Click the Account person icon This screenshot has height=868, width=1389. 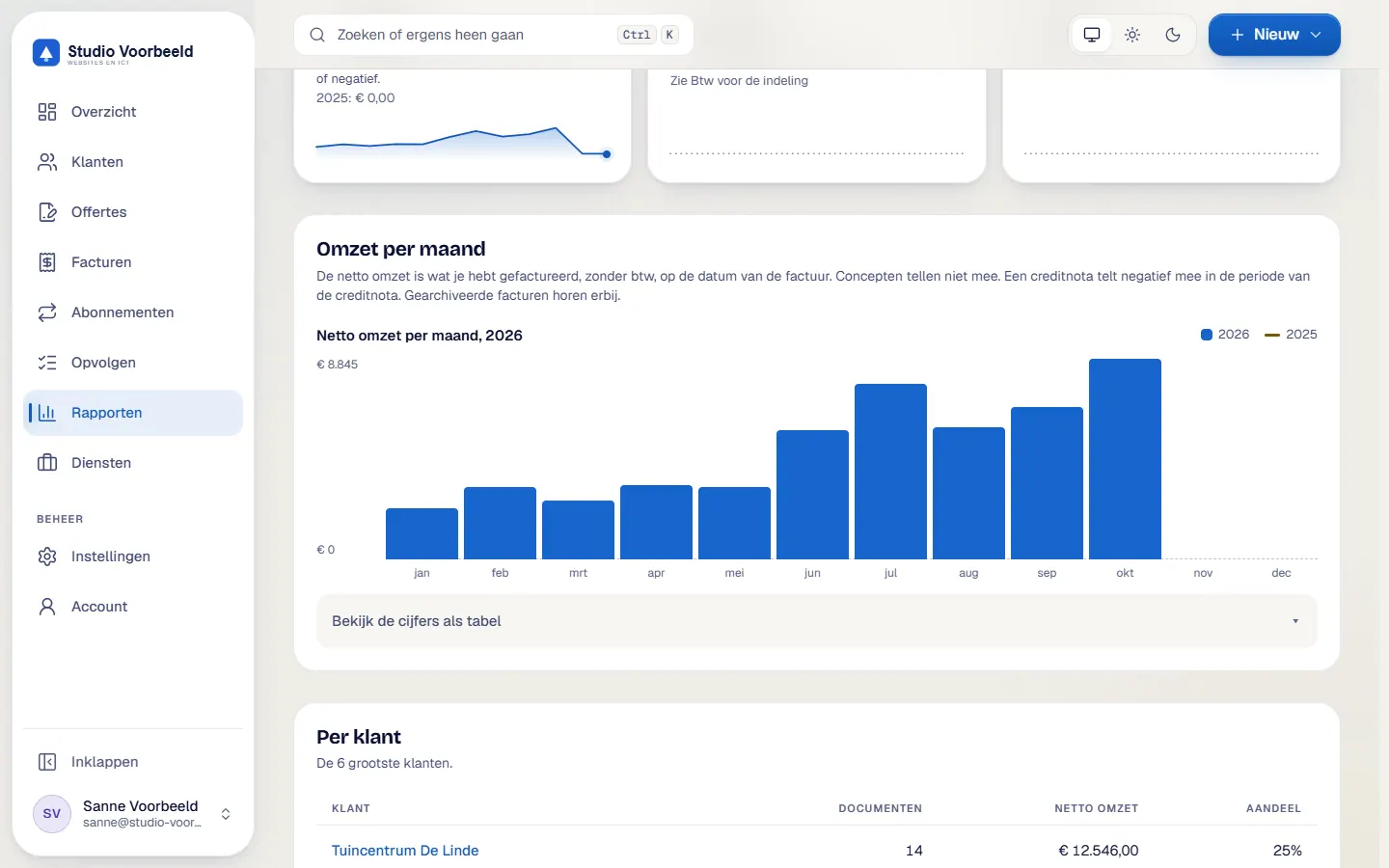pyautogui.click(x=47, y=607)
